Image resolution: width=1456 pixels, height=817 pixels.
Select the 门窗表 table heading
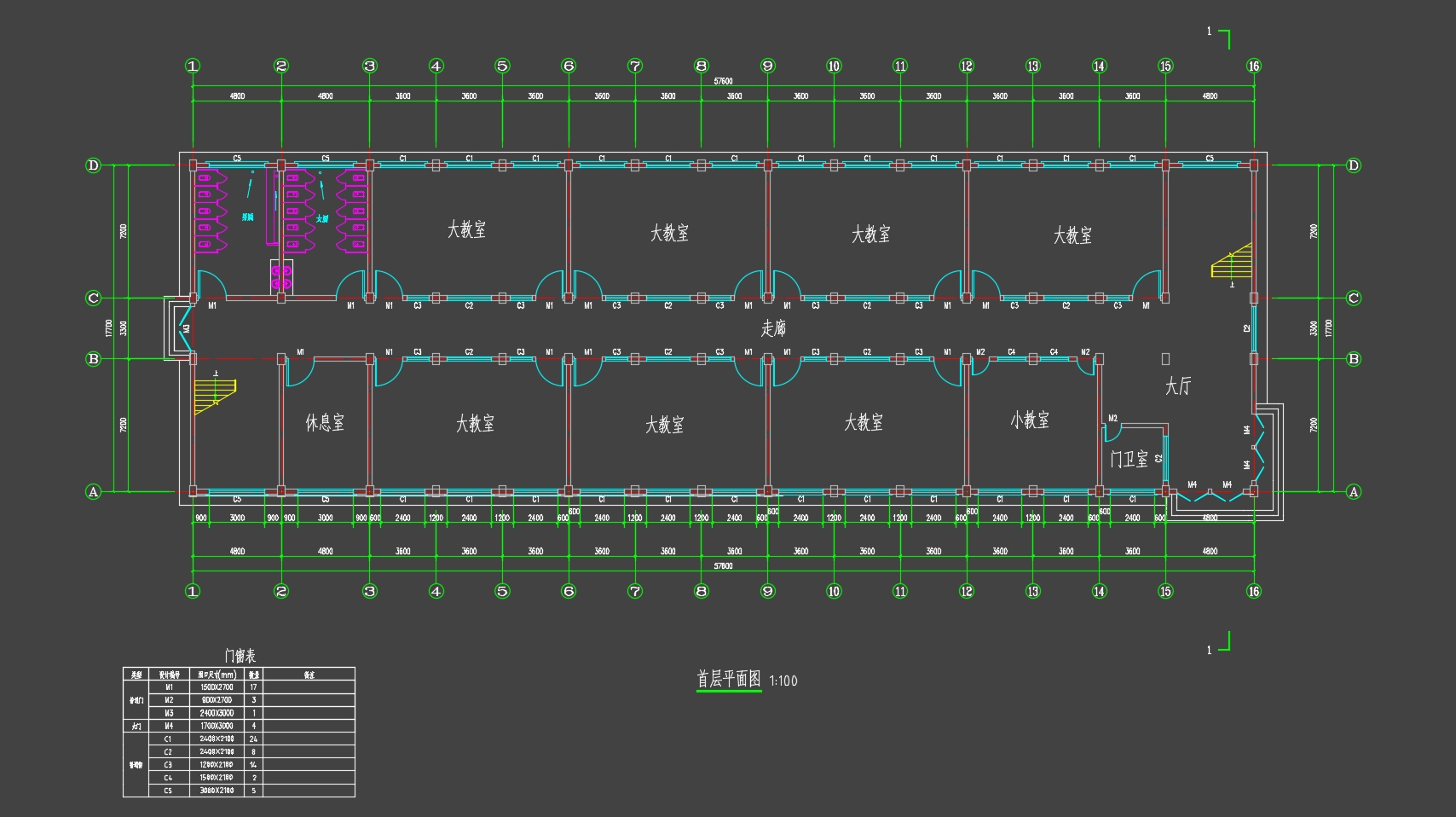click(240, 656)
